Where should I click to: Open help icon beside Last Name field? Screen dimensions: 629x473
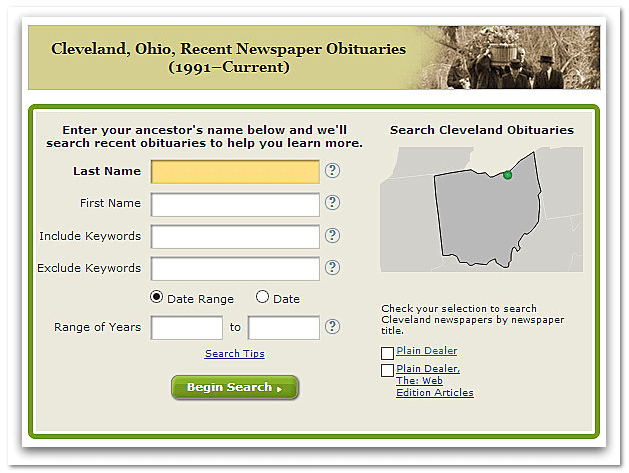[332, 171]
